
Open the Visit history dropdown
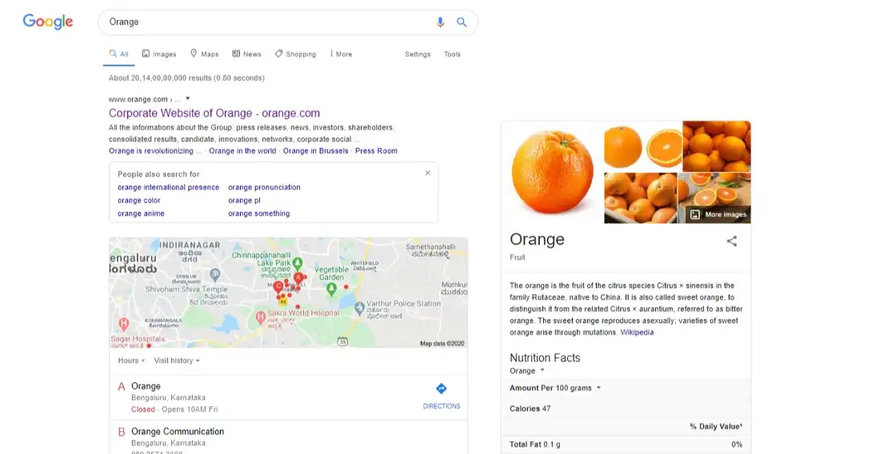176,360
